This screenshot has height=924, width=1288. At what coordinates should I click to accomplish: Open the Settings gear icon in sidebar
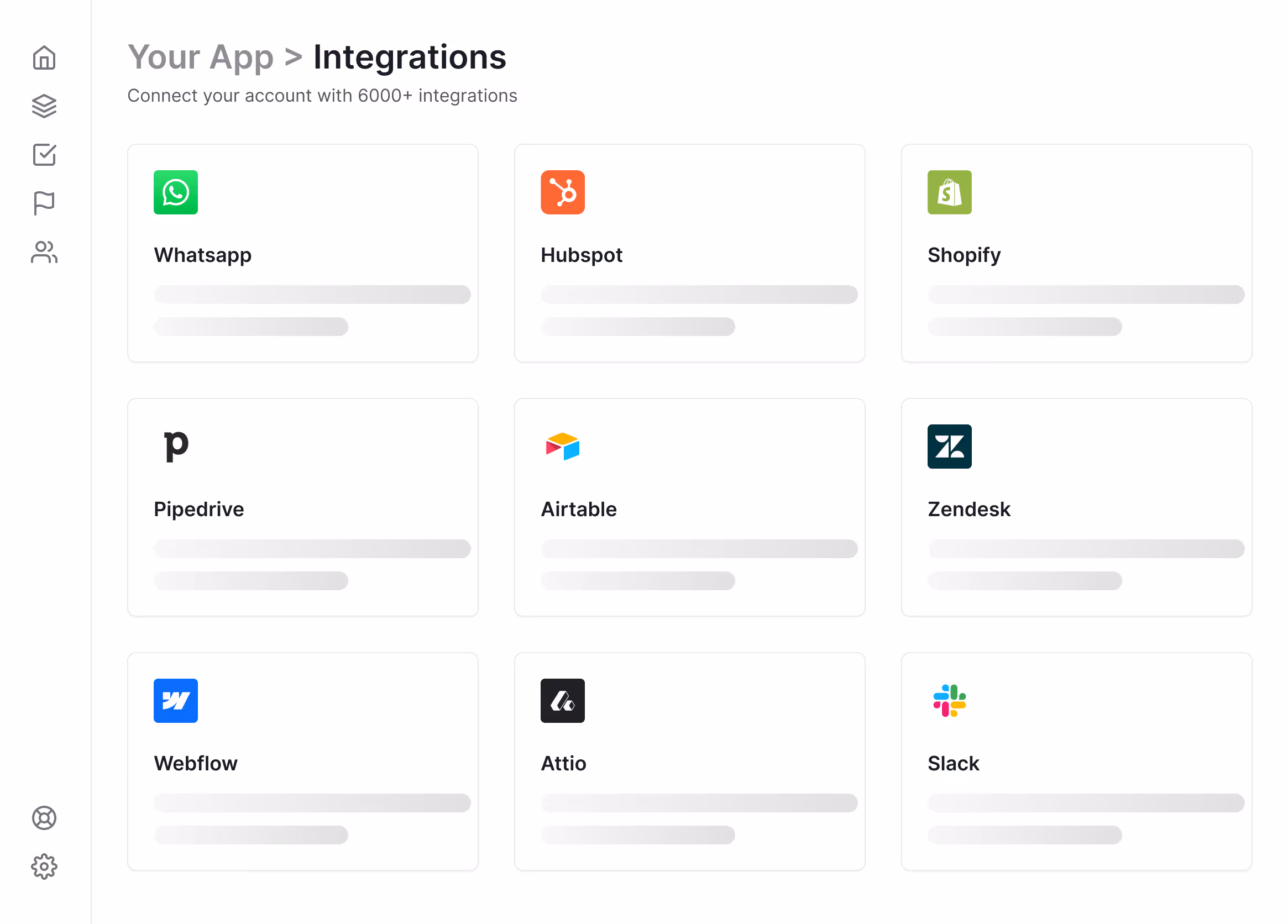(x=44, y=867)
